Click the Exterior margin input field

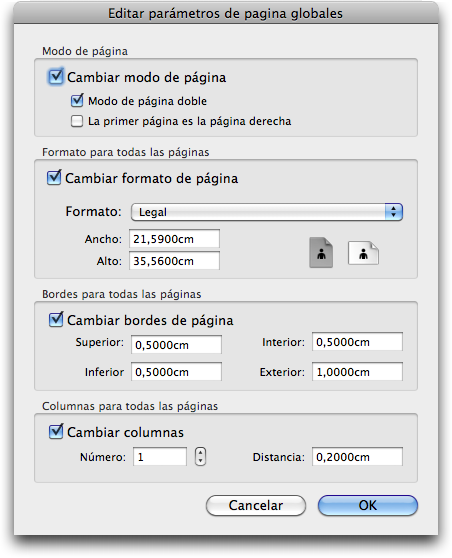tap(357, 372)
